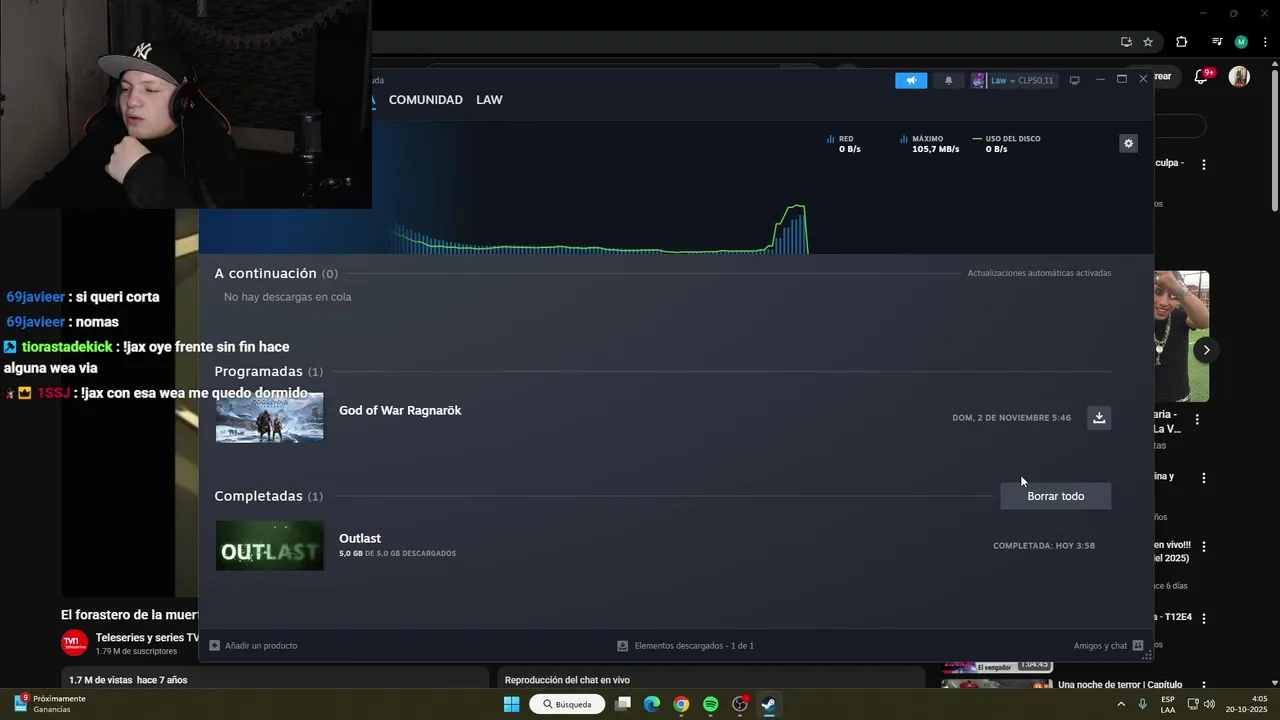Open Microsoft Edge from taskbar
The height and width of the screenshot is (720, 1280).
click(x=652, y=704)
